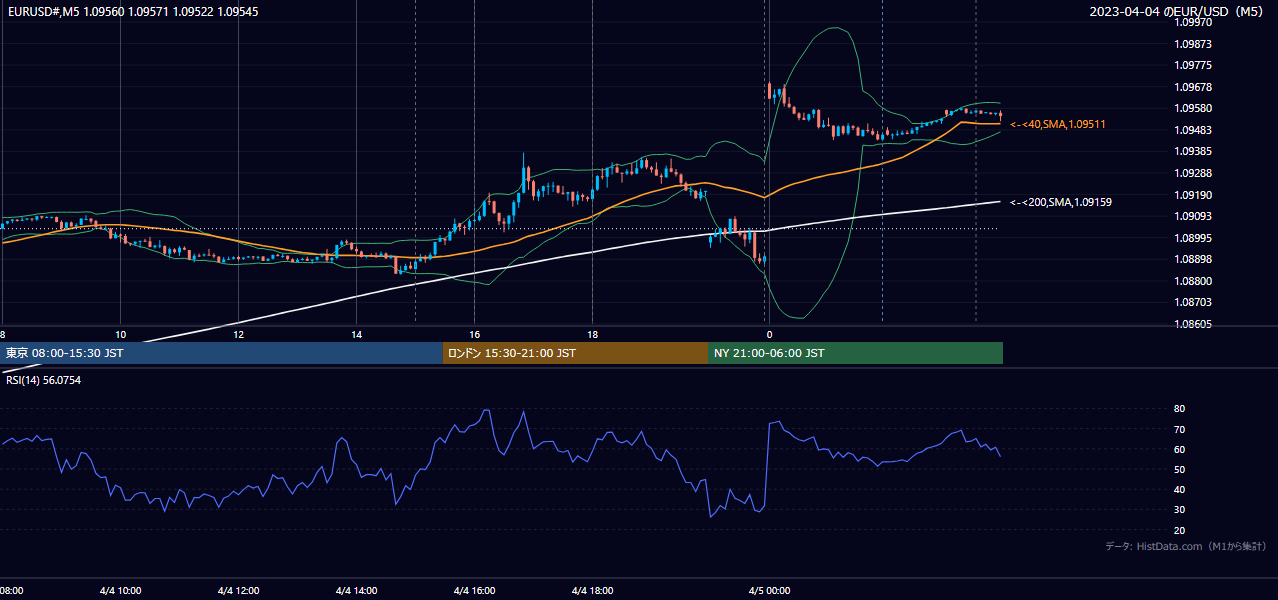Screen dimensions: 1278x600
Task: Select the 1.09288 price axis label
Action: click(x=1192, y=173)
